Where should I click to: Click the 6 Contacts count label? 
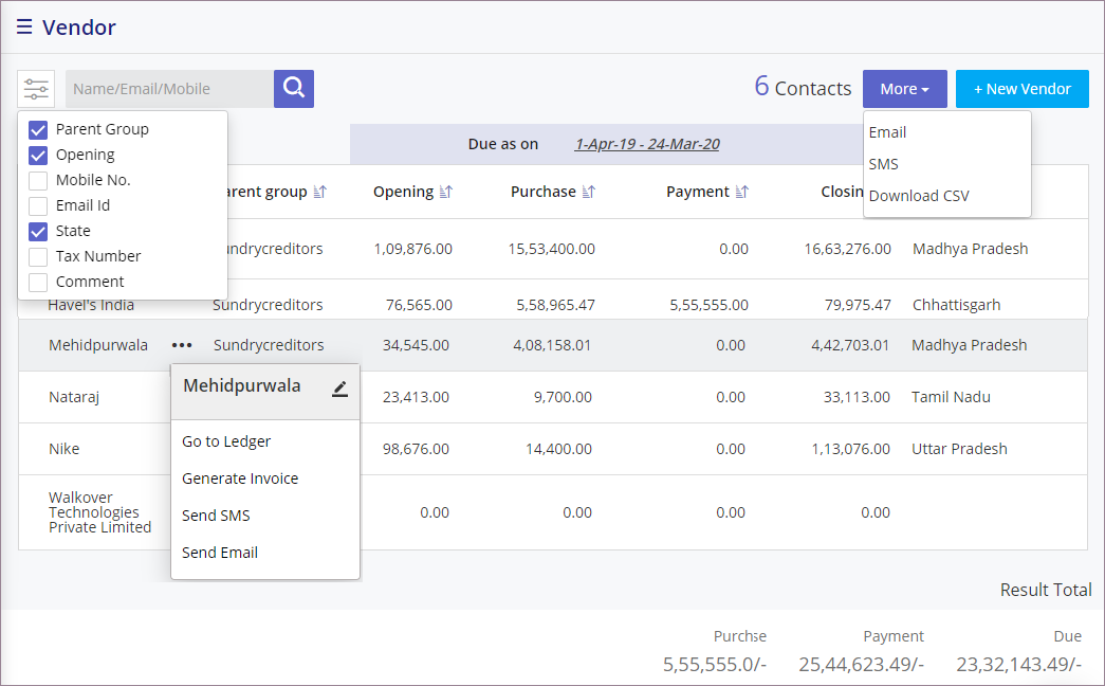pos(803,87)
